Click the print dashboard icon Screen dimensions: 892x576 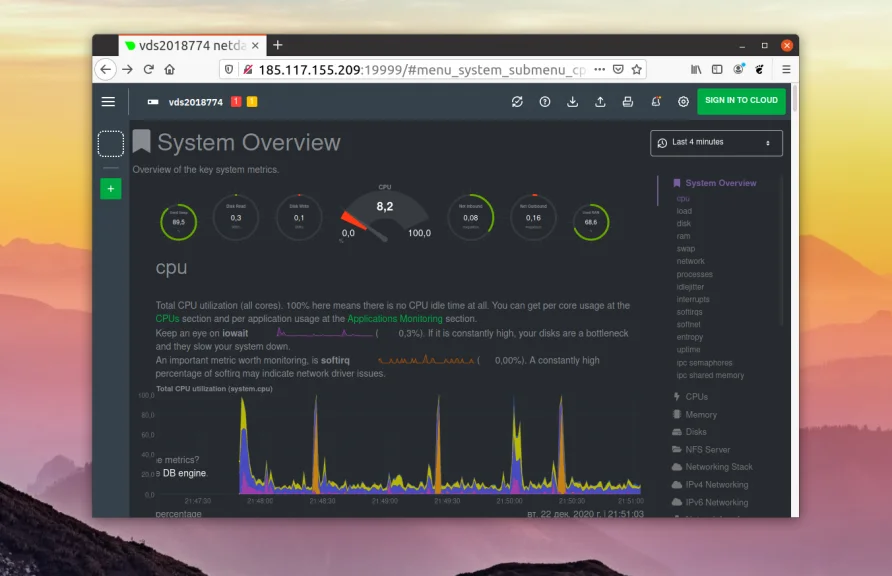[628, 101]
